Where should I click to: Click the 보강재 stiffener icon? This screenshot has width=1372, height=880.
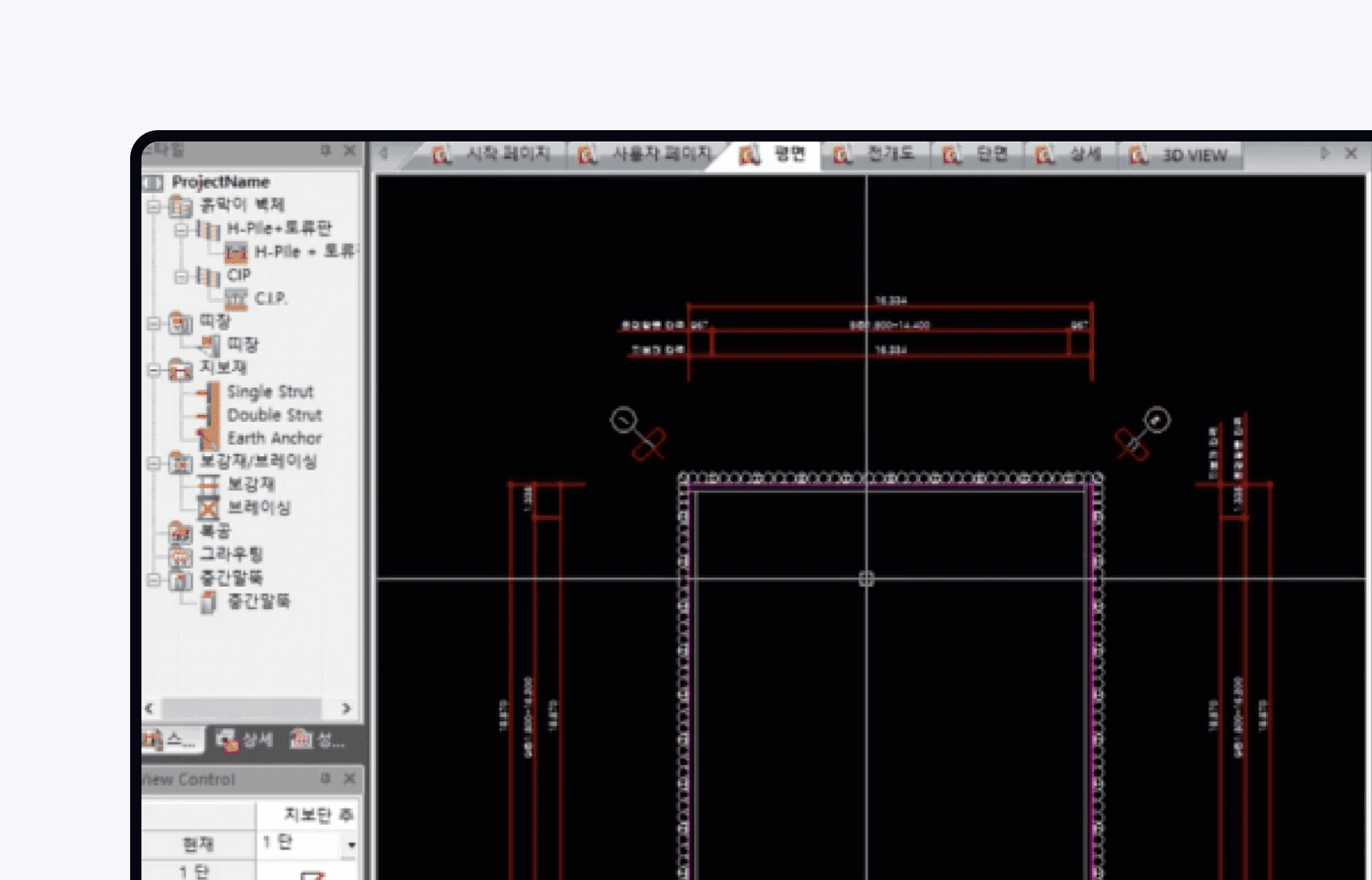click(208, 485)
